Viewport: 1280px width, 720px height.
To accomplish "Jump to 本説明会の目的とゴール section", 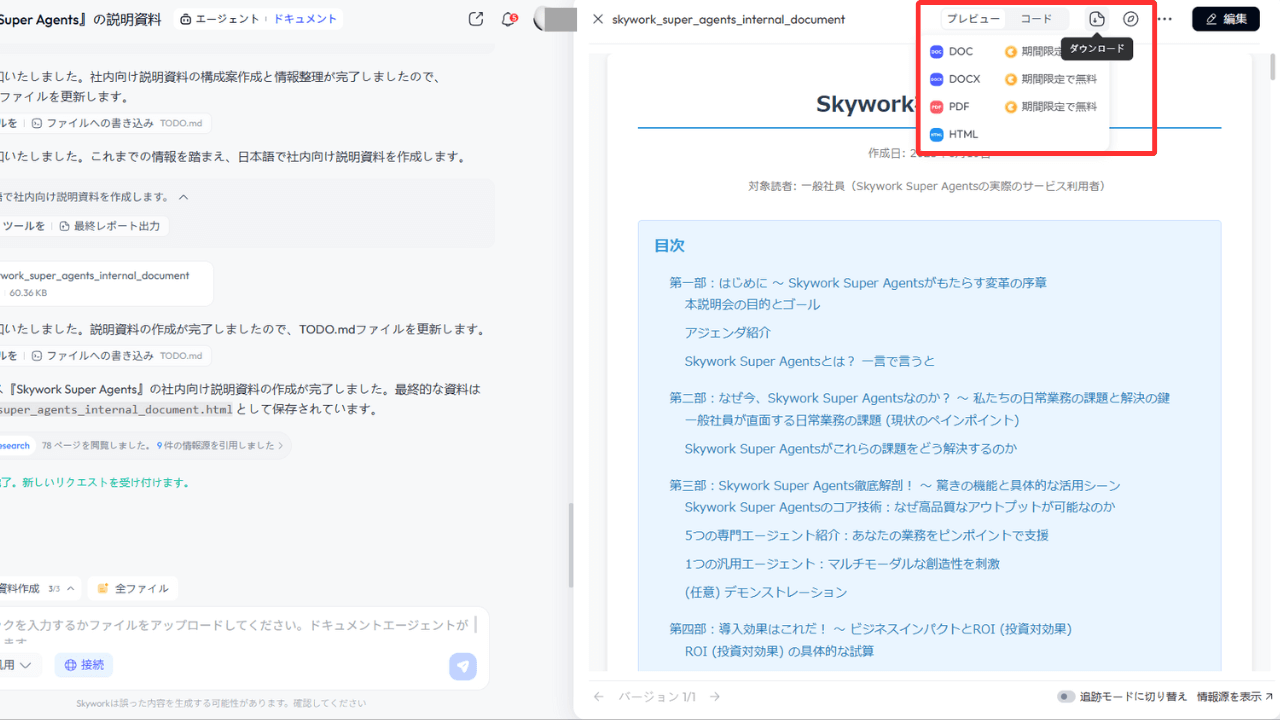I will (x=752, y=304).
